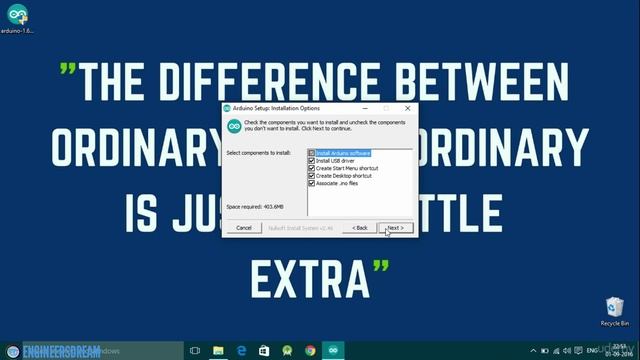640x360 pixels.
Task: Uncheck the Install USB driver option
Action: click(x=311, y=161)
